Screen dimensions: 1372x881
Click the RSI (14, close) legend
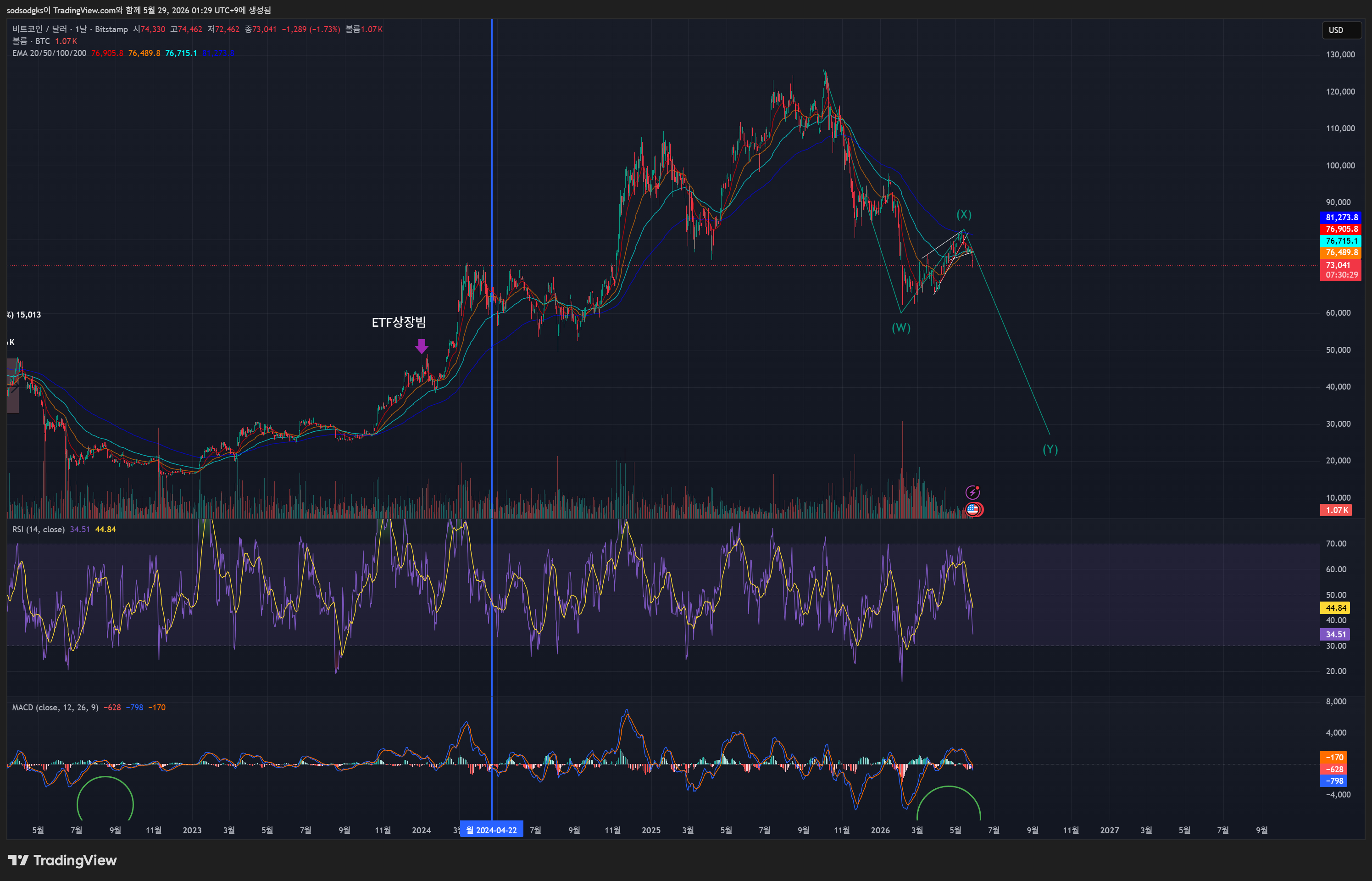(39, 529)
